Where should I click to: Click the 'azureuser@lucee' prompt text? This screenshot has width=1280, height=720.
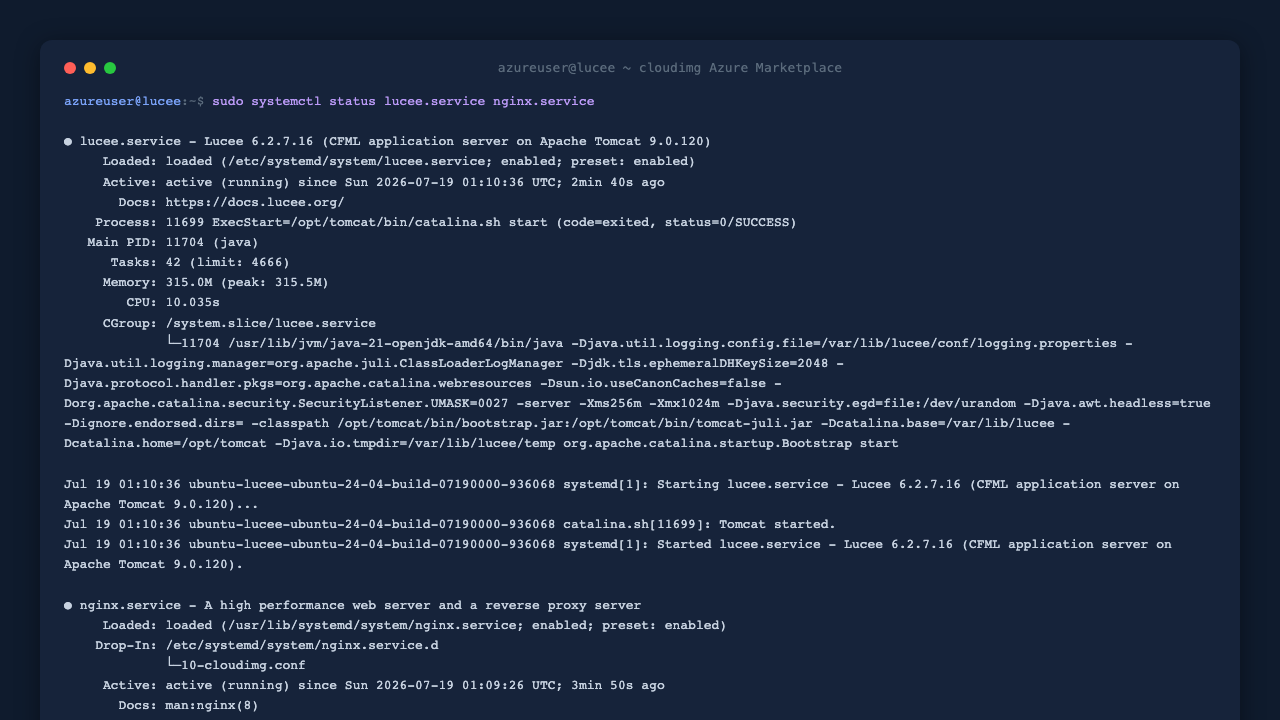[x=123, y=101]
